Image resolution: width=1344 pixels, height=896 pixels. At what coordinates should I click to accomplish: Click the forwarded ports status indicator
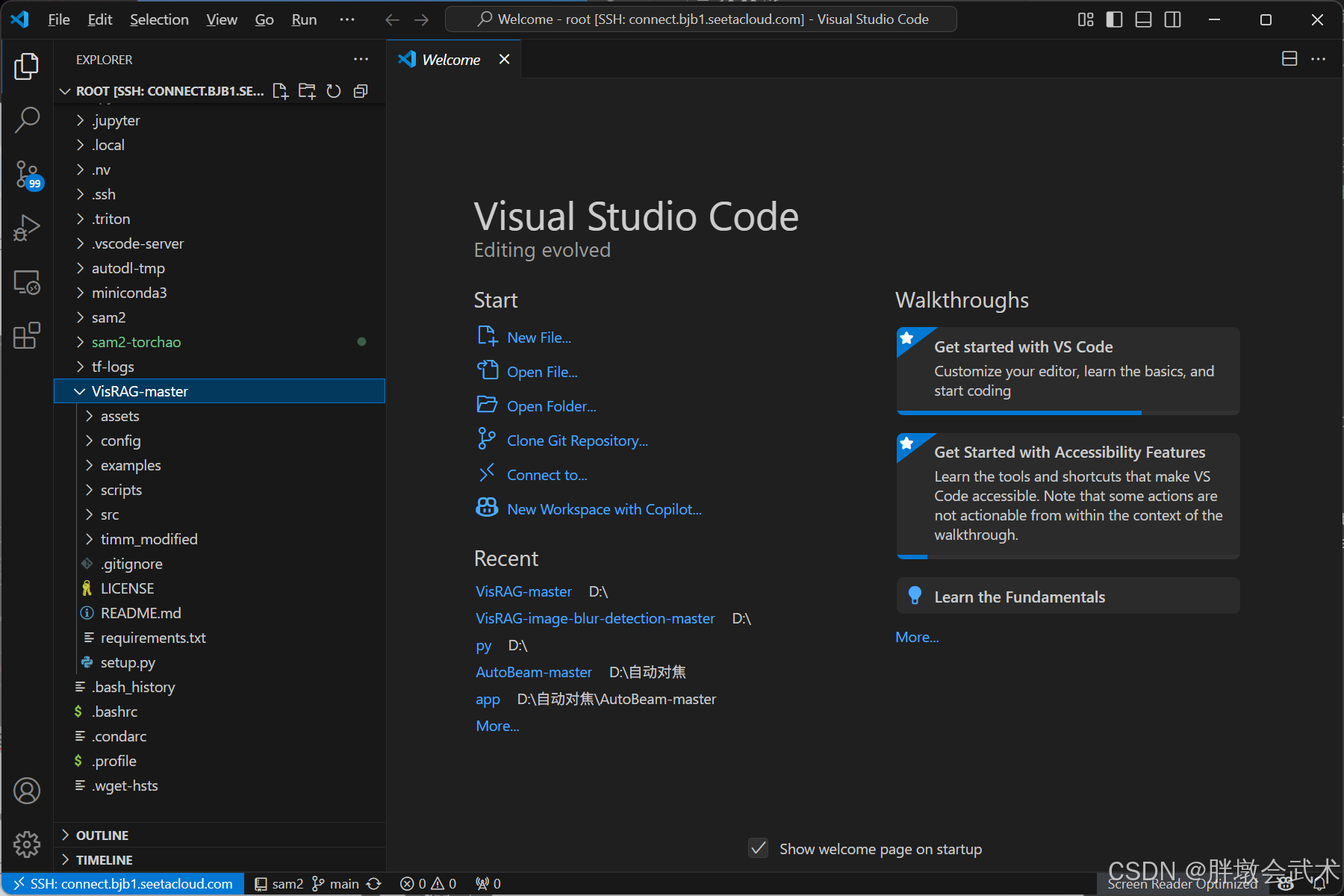pyautogui.click(x=488, y=884)
